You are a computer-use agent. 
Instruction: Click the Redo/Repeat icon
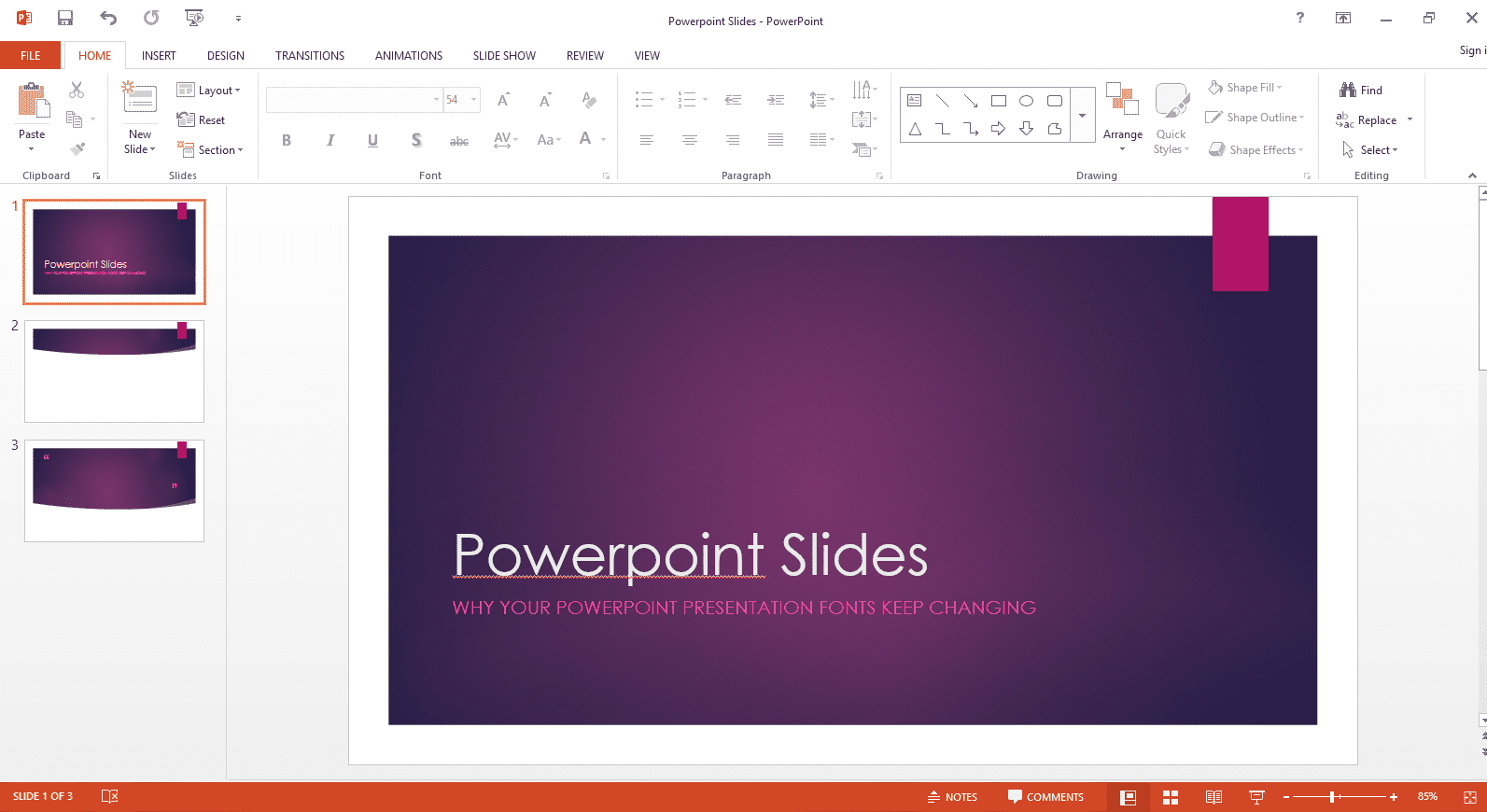click(x=151, y=18)
